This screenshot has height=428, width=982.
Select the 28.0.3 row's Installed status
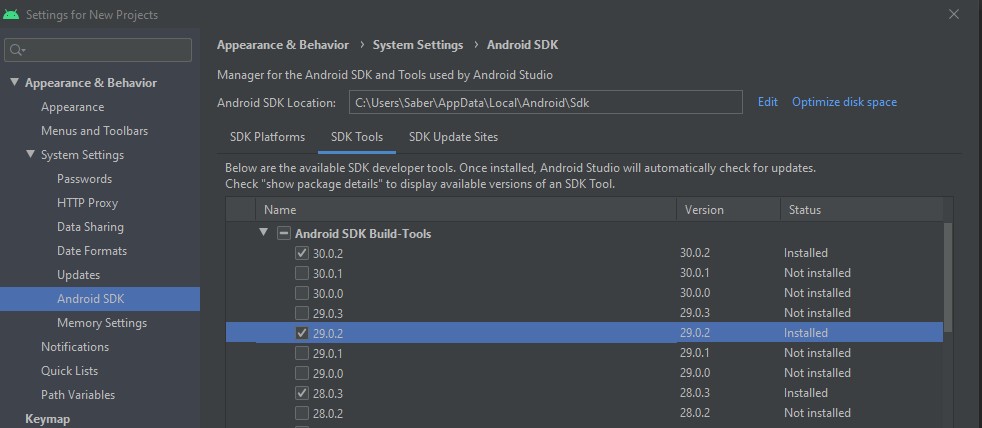click(x=806, y=393)
